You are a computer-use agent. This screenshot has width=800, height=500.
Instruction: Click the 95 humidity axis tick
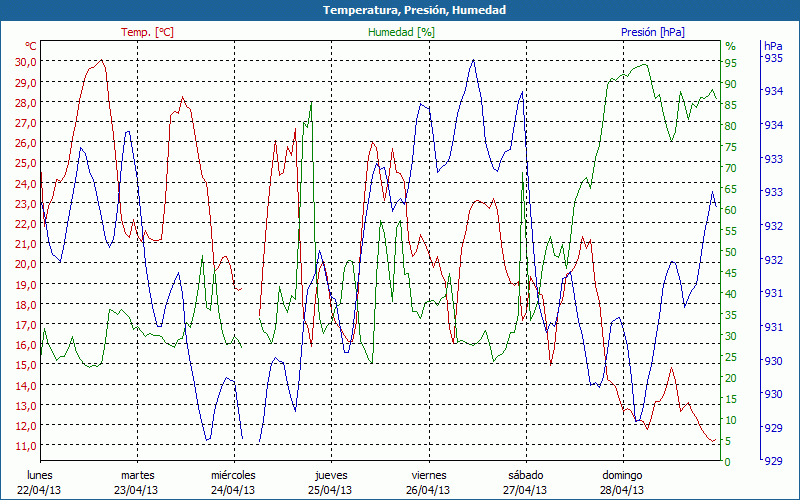(x=731, y=62)
